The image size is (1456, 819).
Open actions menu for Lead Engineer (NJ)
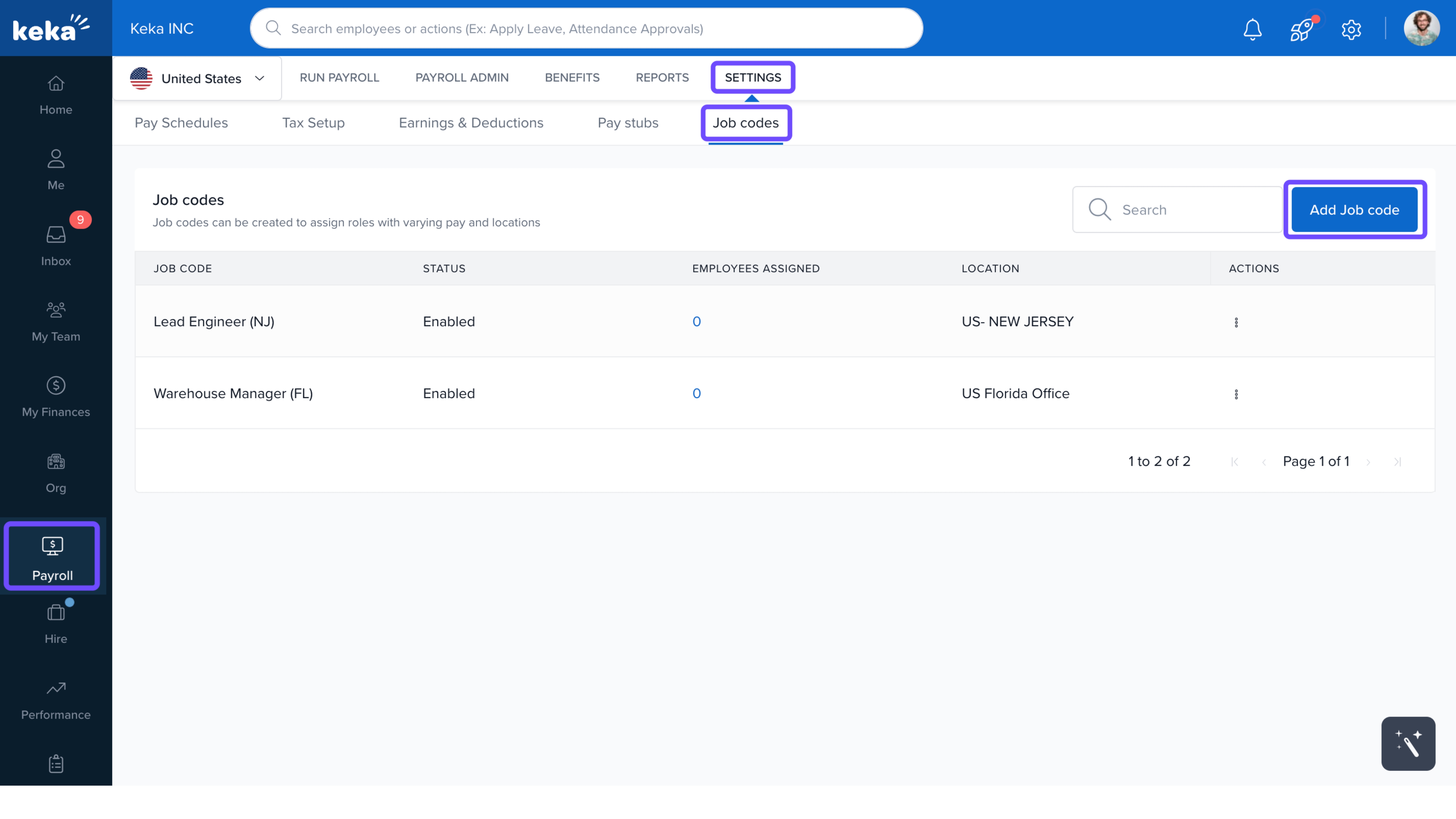[x=1236, y=322]
